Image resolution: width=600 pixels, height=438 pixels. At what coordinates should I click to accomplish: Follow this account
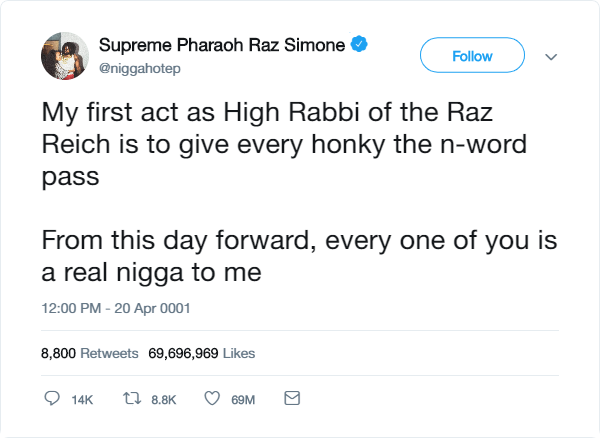pyautogui.click(x=472, y=55)
